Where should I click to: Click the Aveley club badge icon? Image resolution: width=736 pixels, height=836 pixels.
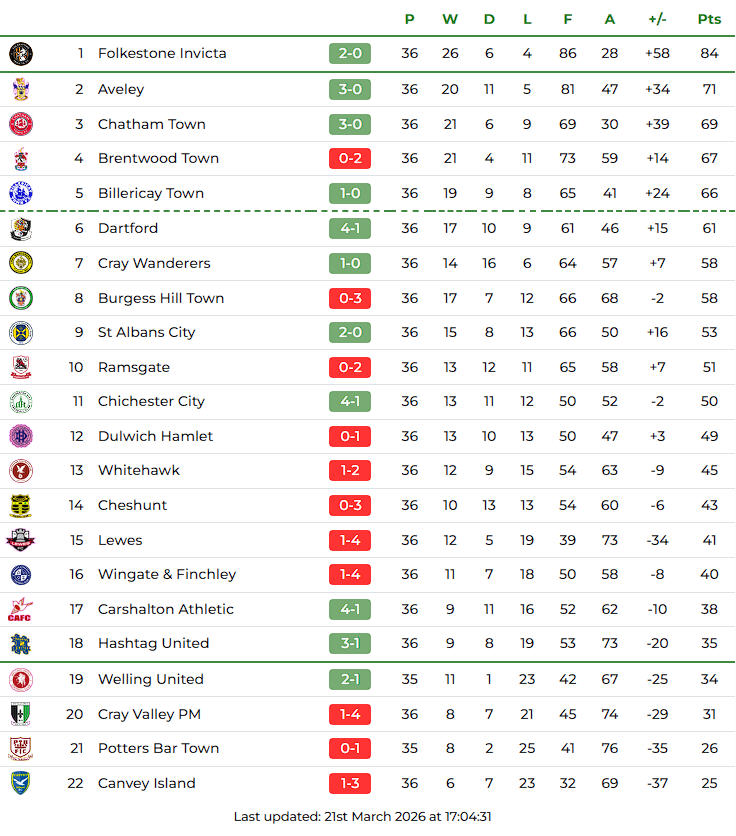point(21,90)
